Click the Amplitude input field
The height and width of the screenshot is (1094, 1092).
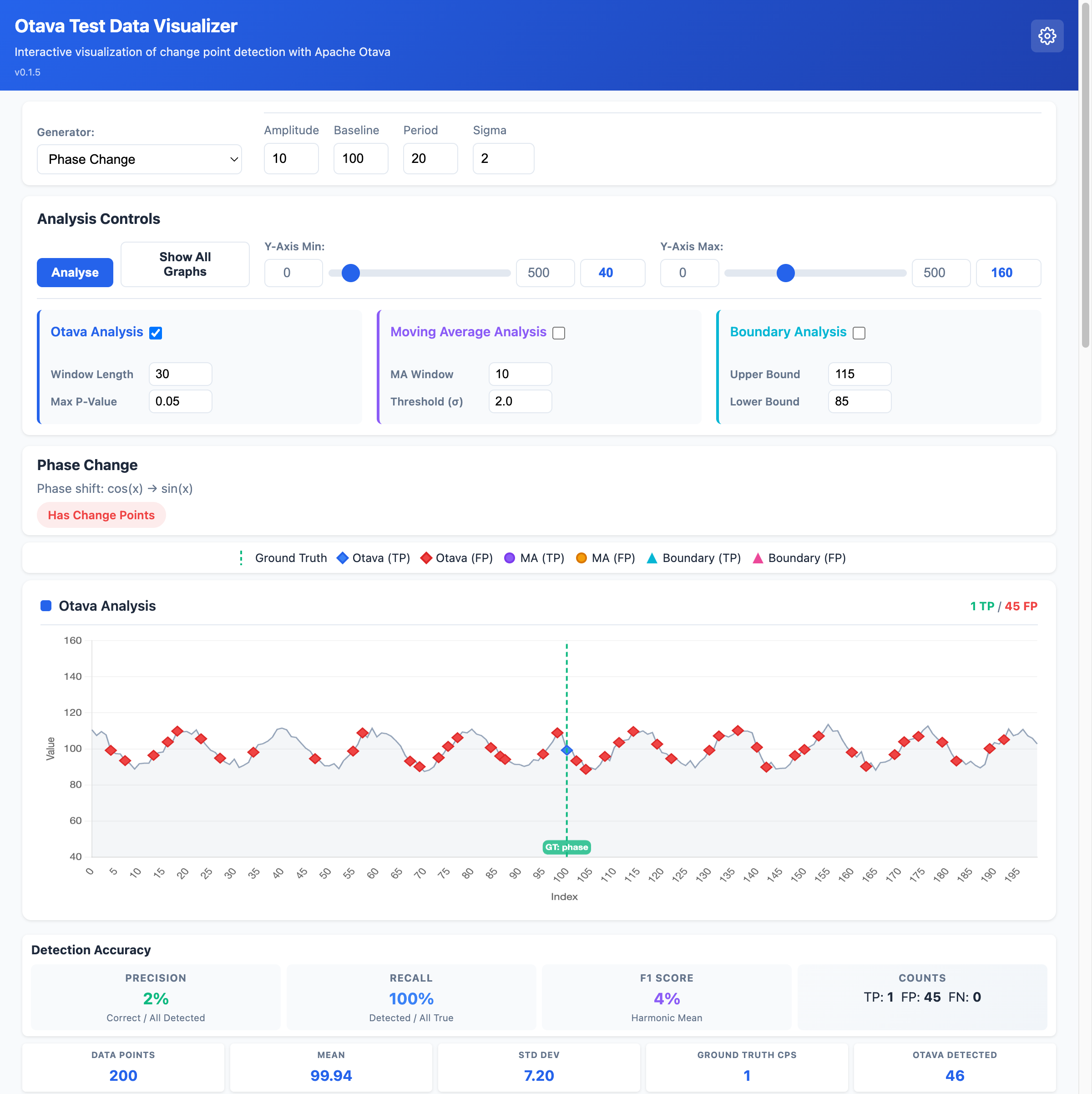tap(291, 158)
